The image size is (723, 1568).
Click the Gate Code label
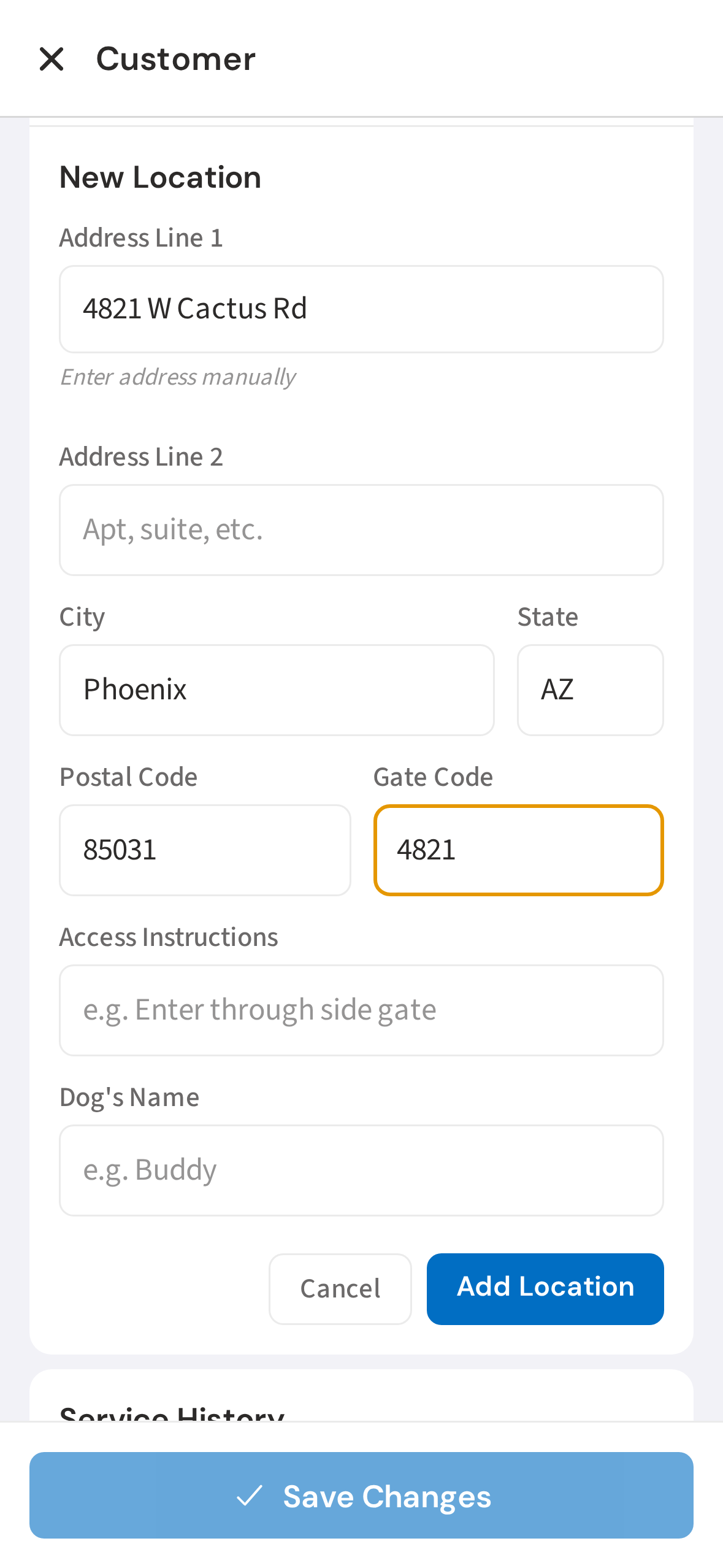click(432, 776)
